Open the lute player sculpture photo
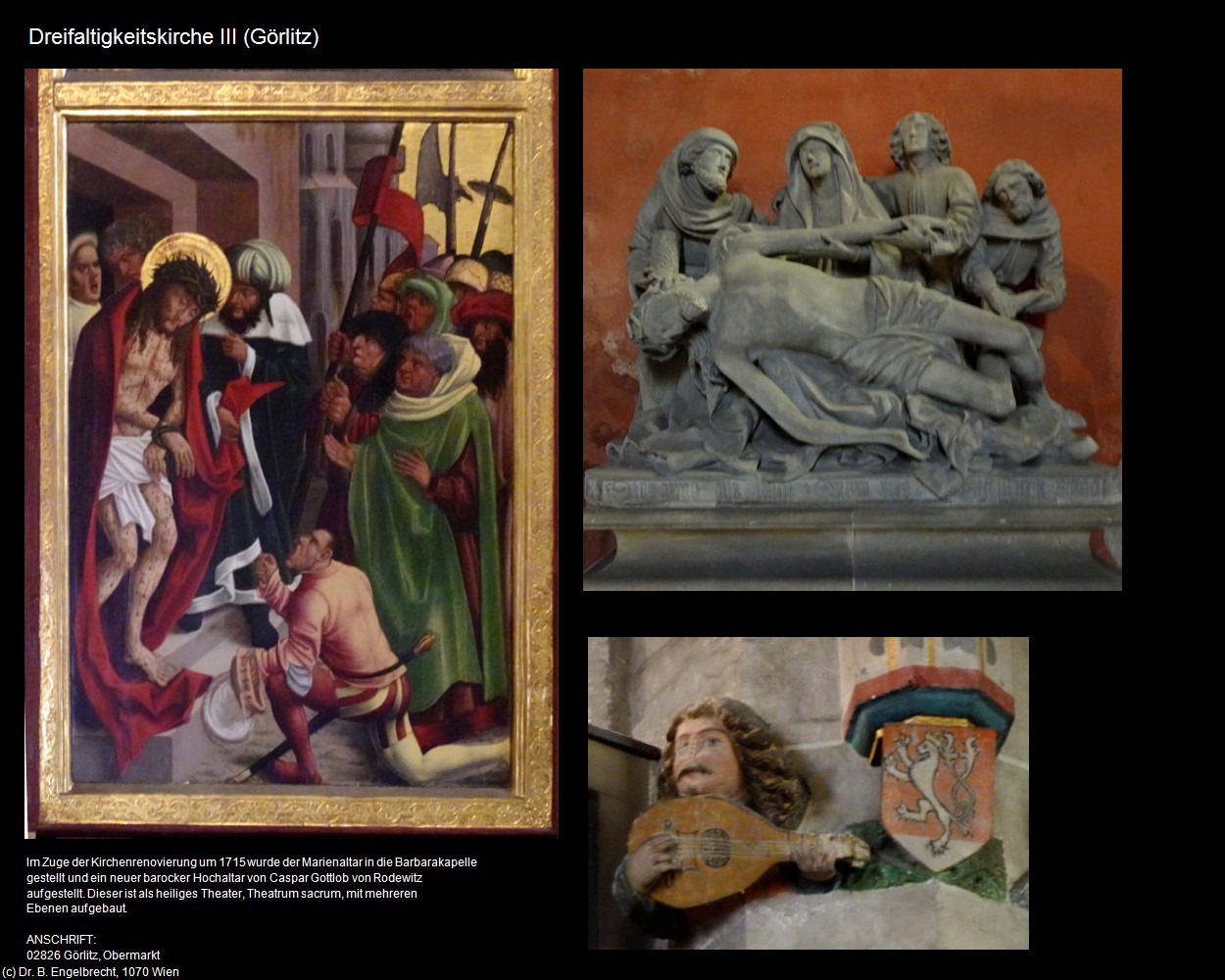Image resolution: width=1225 pixels, height=980 pixels. 808,793
